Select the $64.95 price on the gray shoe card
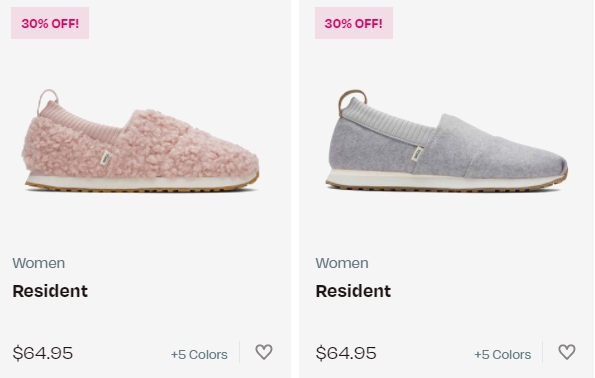The image size is (595, 378). pyautogui.click(x=346, y=353)
